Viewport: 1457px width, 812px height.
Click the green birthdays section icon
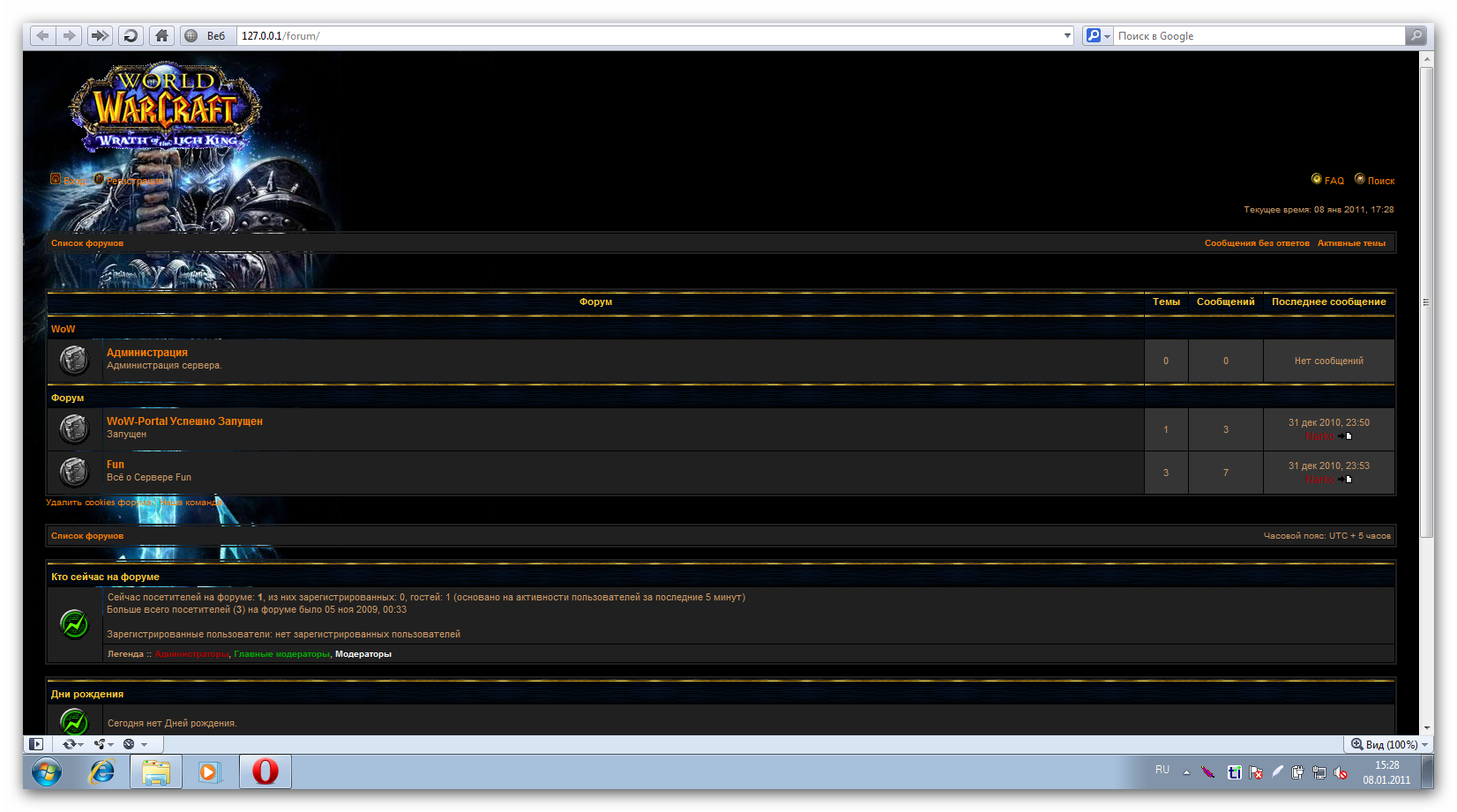(74, 722)
